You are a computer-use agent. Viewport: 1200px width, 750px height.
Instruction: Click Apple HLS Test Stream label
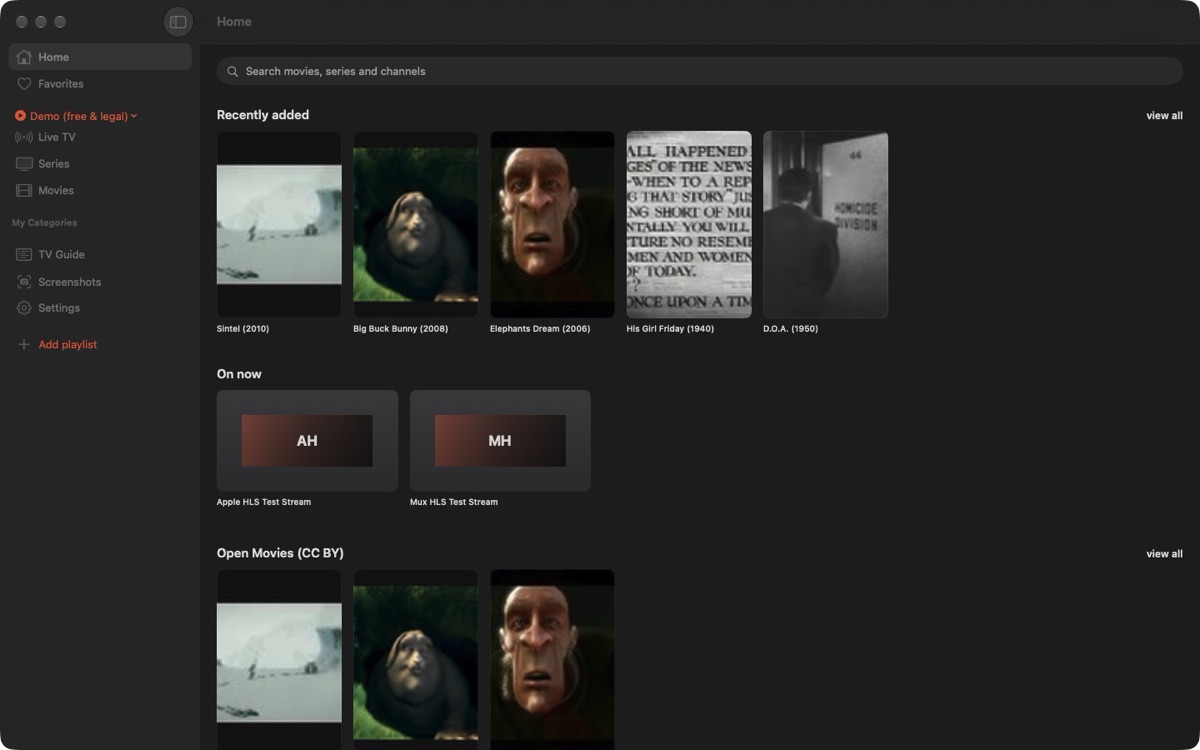tap(264, 502)
